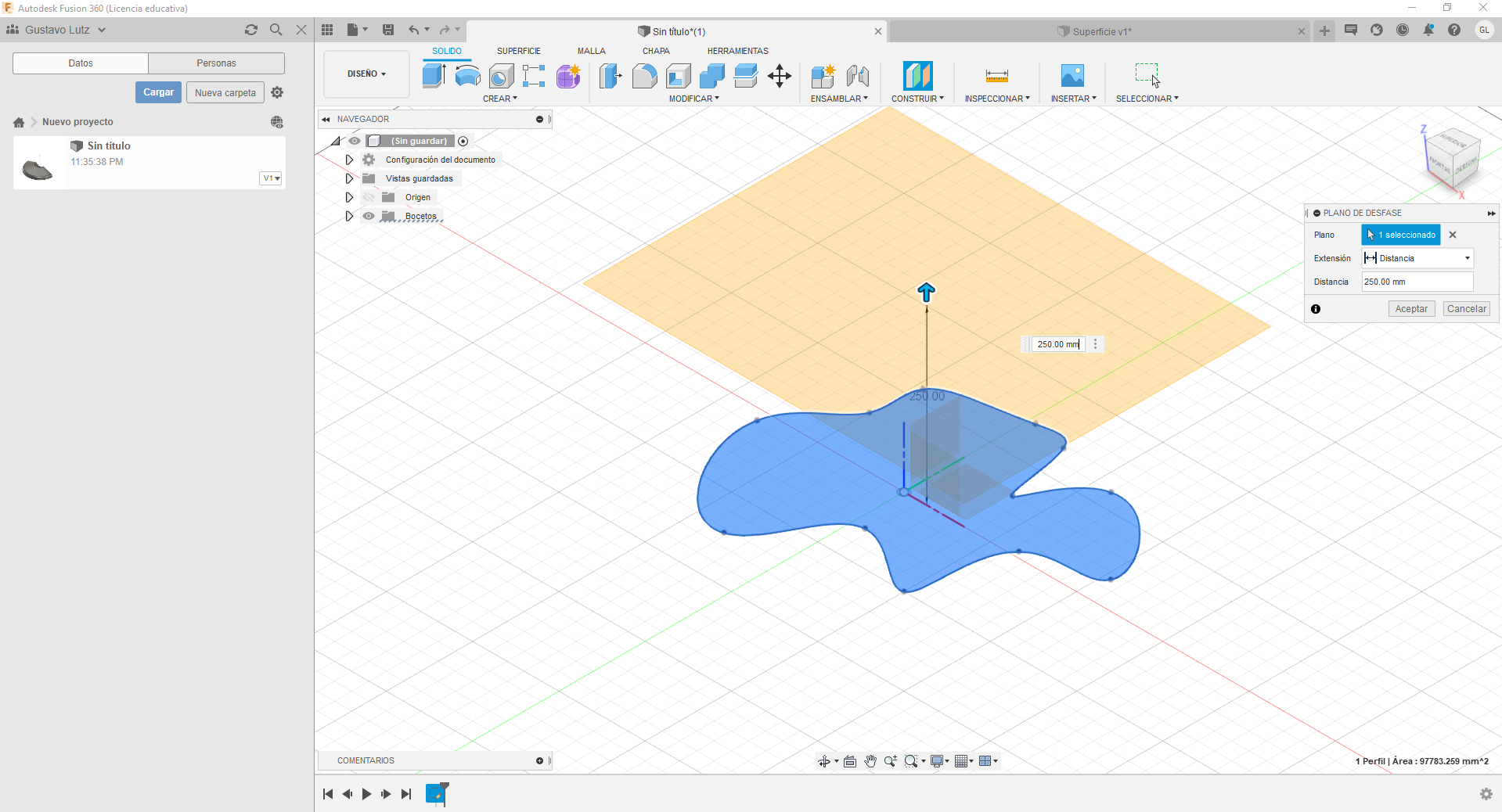This screenshot has height=812, width=1502.
Task: Refresh the data panel
Action: pyautogui.click(x=251, y=30)
